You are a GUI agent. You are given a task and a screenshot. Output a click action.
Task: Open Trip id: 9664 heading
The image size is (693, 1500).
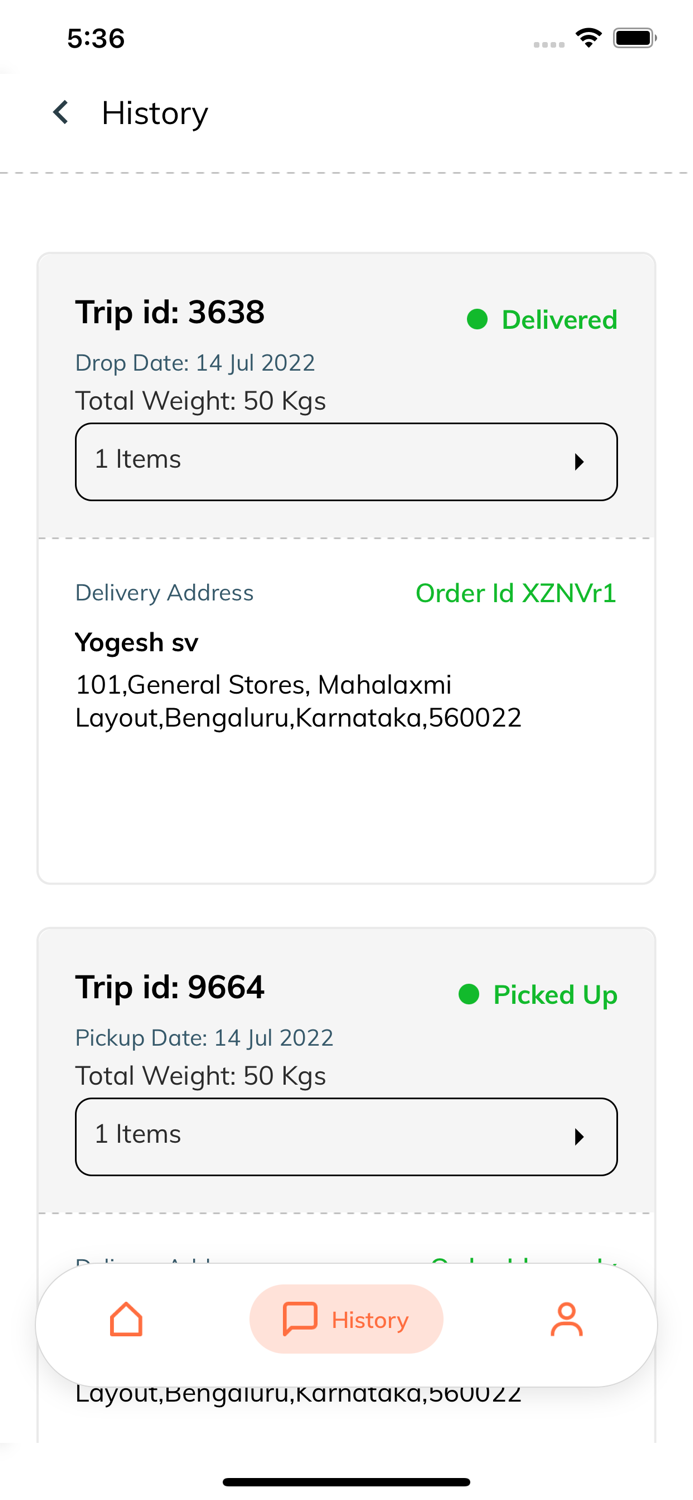pos(170,987)
